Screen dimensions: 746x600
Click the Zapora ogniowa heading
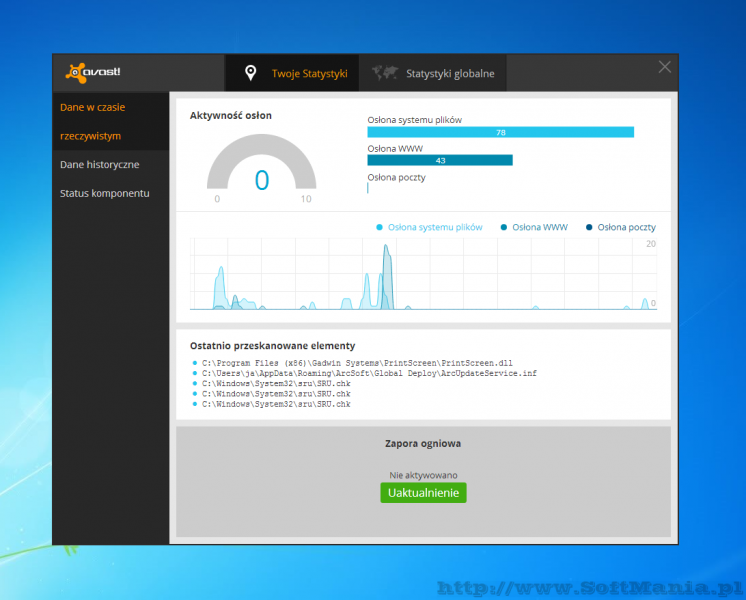point(423,443)
